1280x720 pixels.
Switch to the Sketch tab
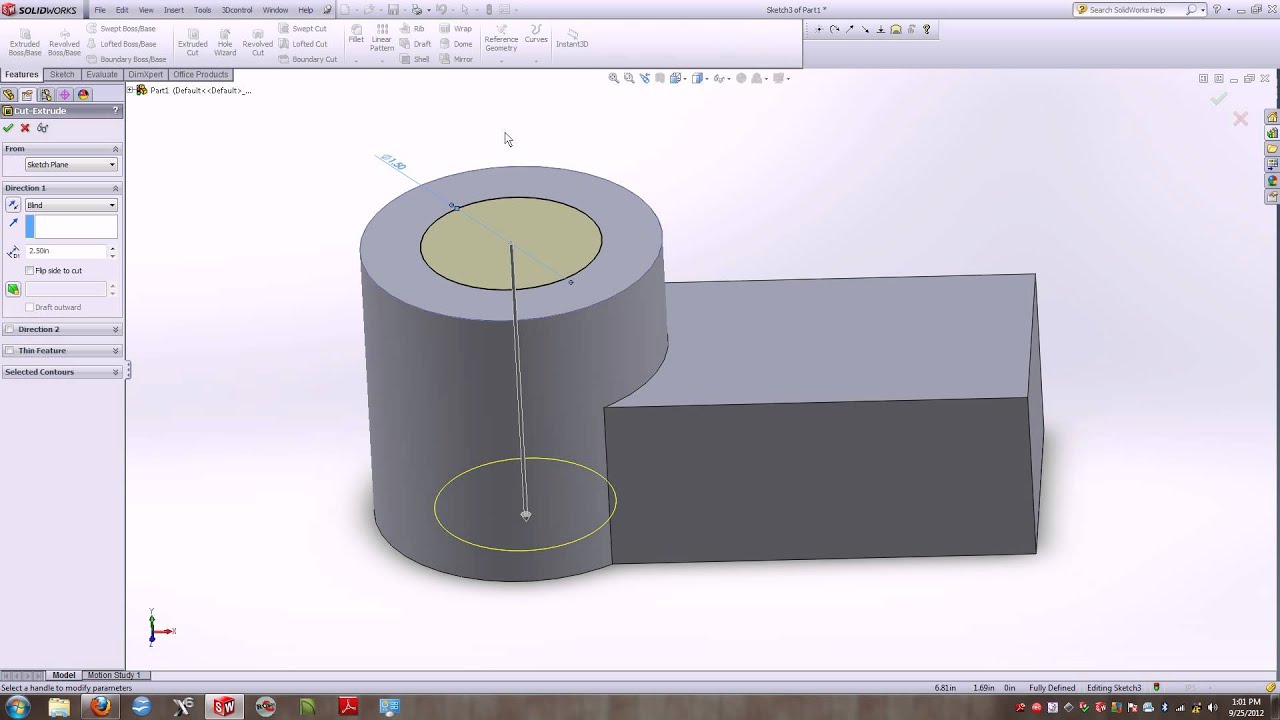click(62, 75)
